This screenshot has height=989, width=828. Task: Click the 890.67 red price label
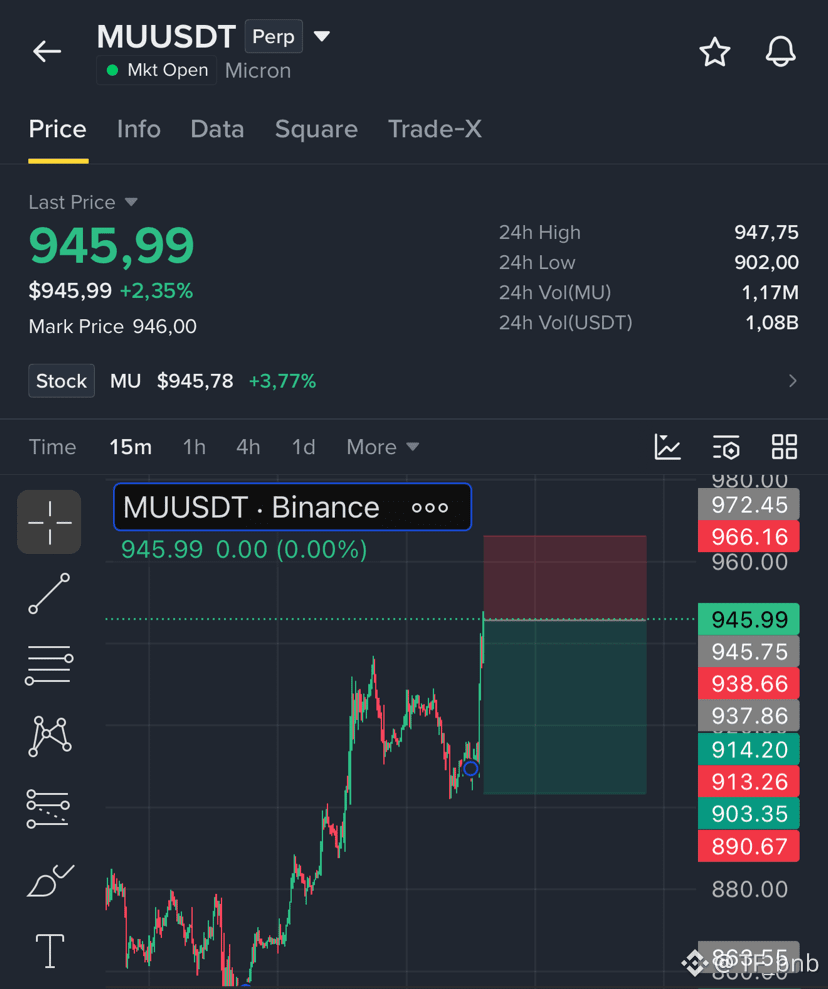[x=749, y=846]
